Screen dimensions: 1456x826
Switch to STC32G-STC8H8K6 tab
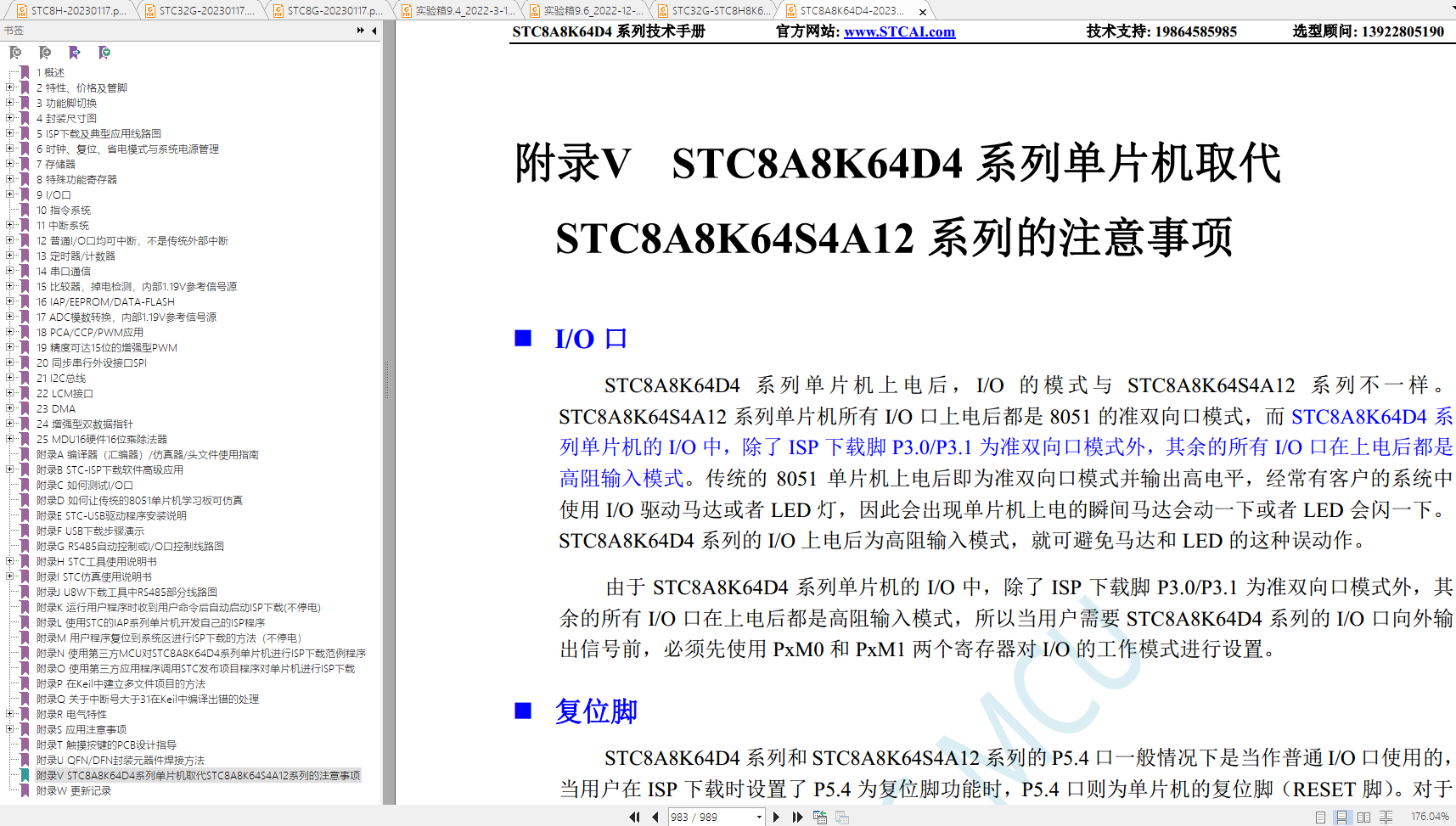[x=713, y=11]
